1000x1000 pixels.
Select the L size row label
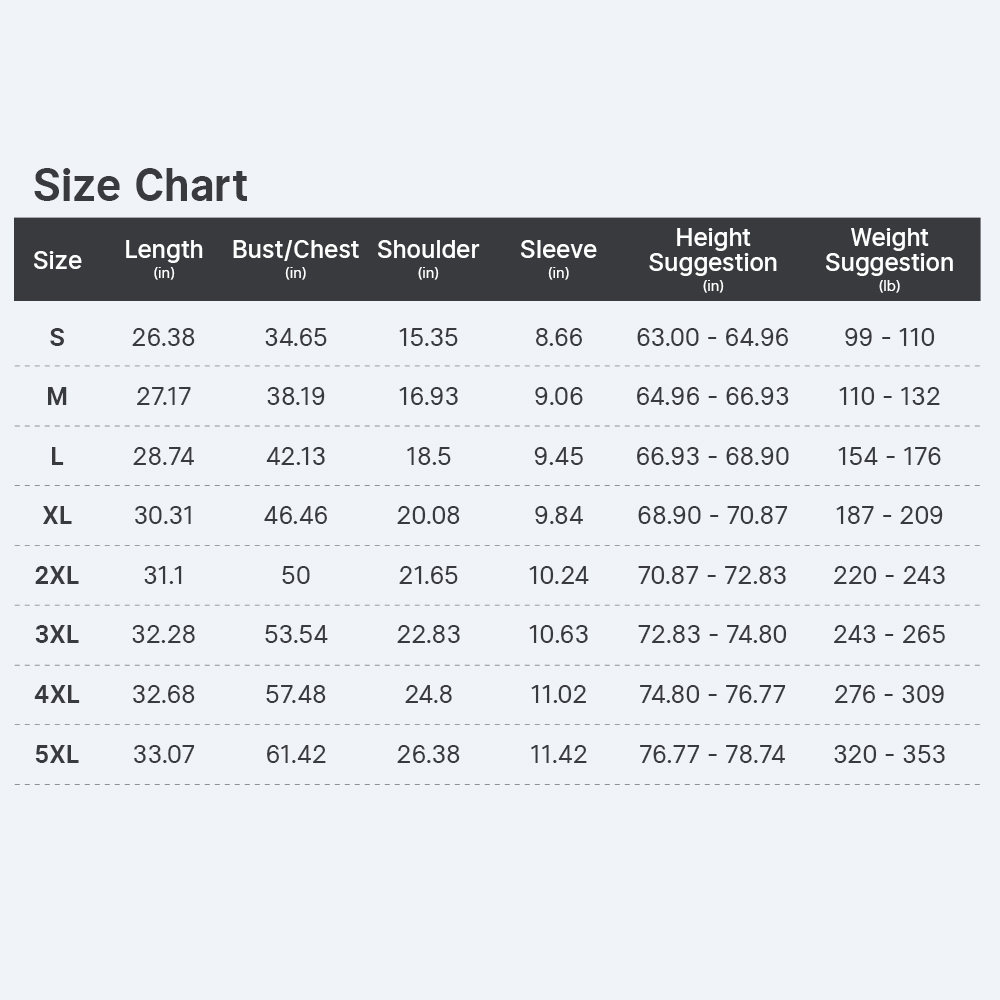click(57, 456)
